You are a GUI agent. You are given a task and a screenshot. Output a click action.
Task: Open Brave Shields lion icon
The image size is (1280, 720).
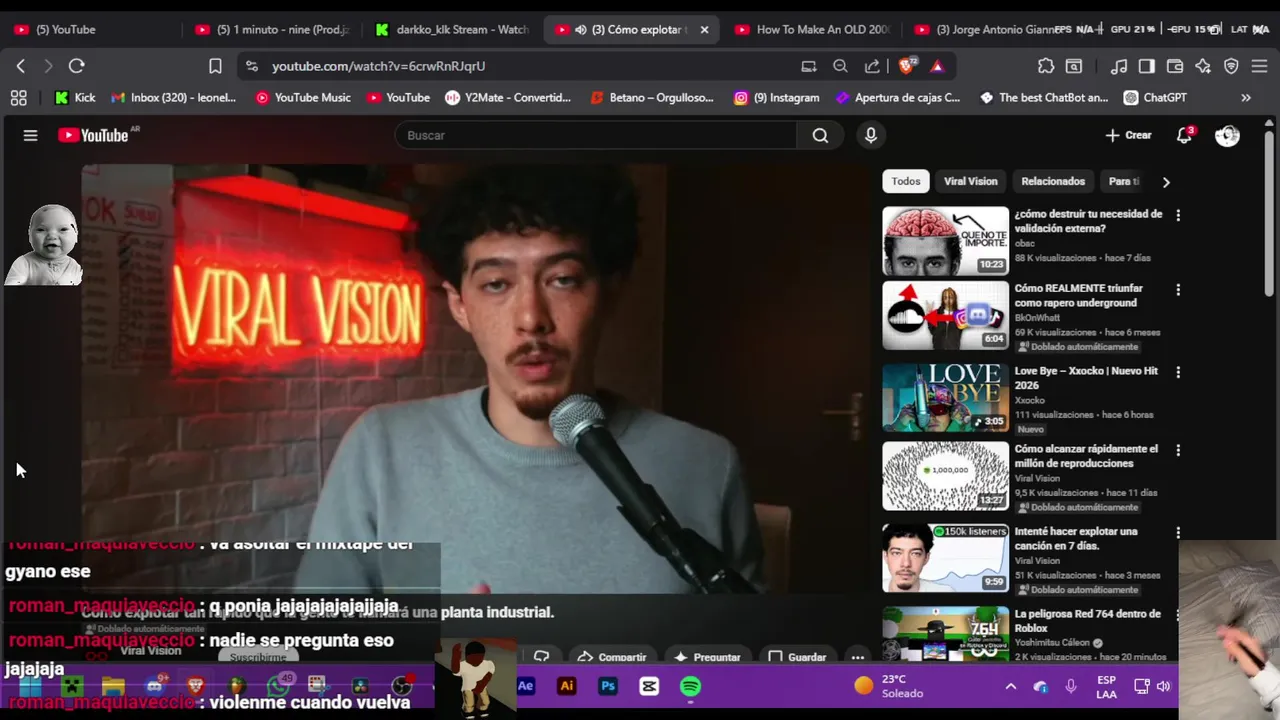pyautogui.click(x=907, y=66)
